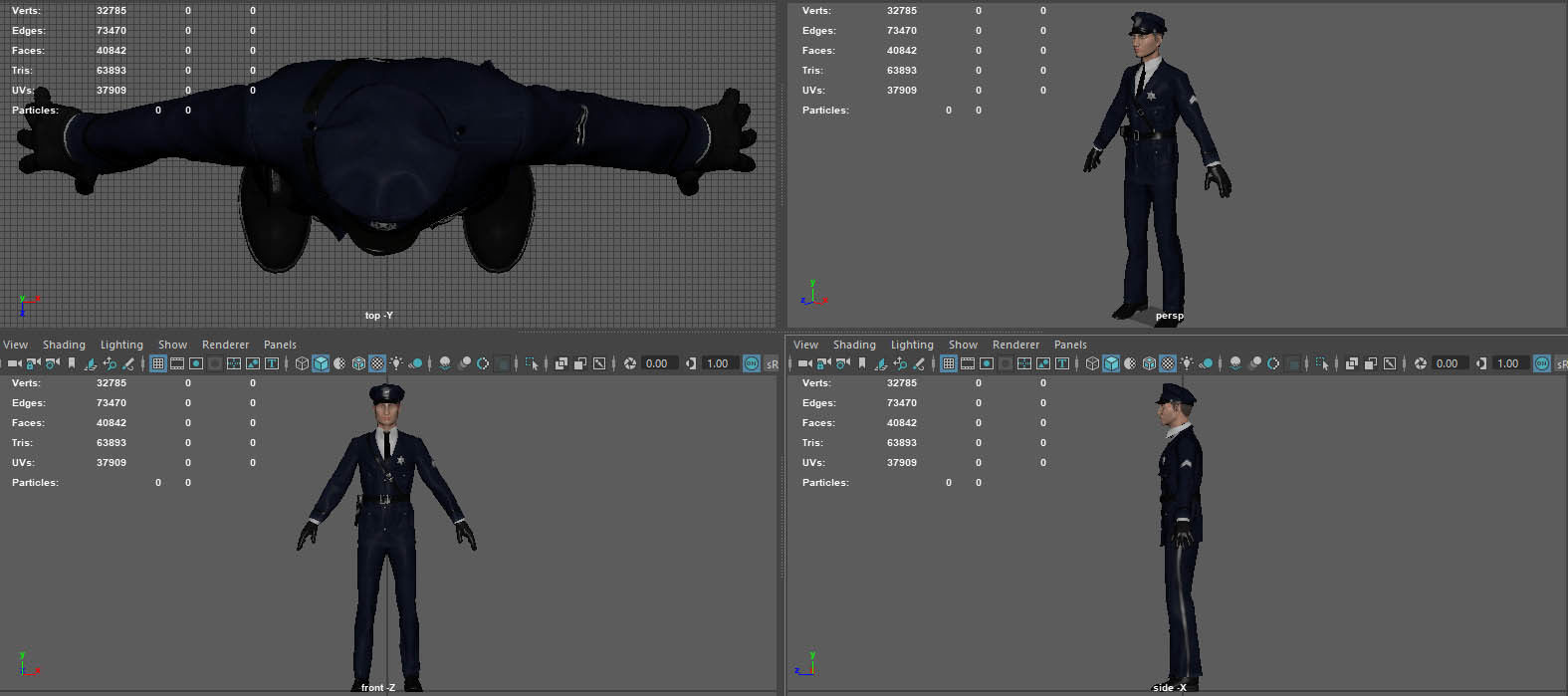Toggle the Film Gate in front viewport

(x=176, y=363)
